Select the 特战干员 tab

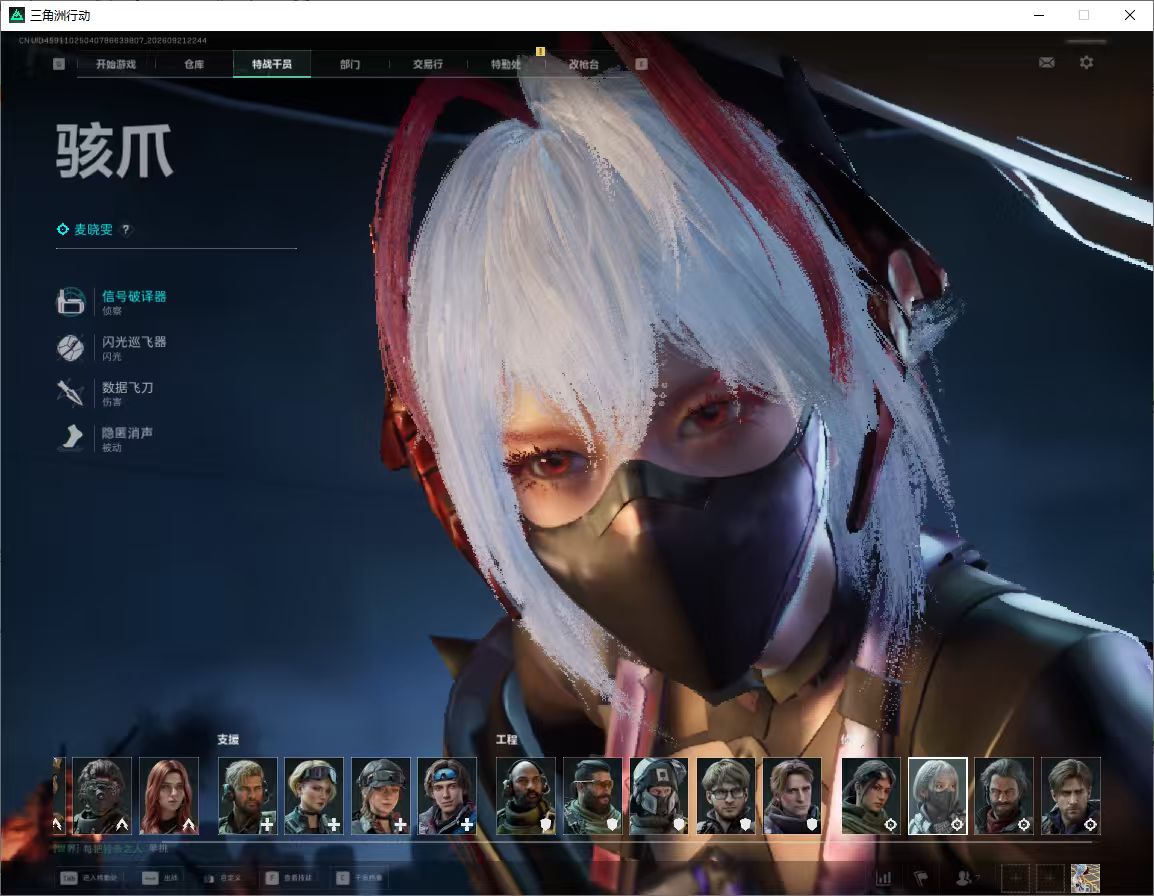coord(272,64)
